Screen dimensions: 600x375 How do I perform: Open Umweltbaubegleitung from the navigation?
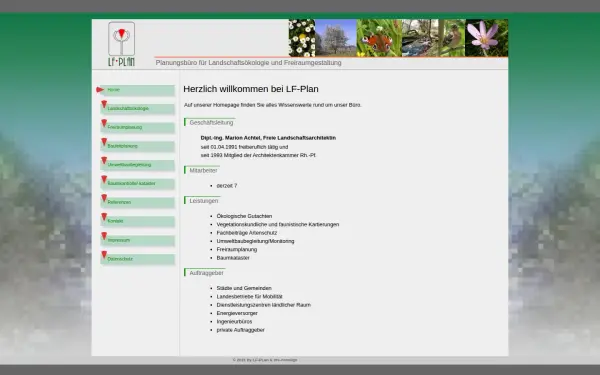[x=137, y=165]
